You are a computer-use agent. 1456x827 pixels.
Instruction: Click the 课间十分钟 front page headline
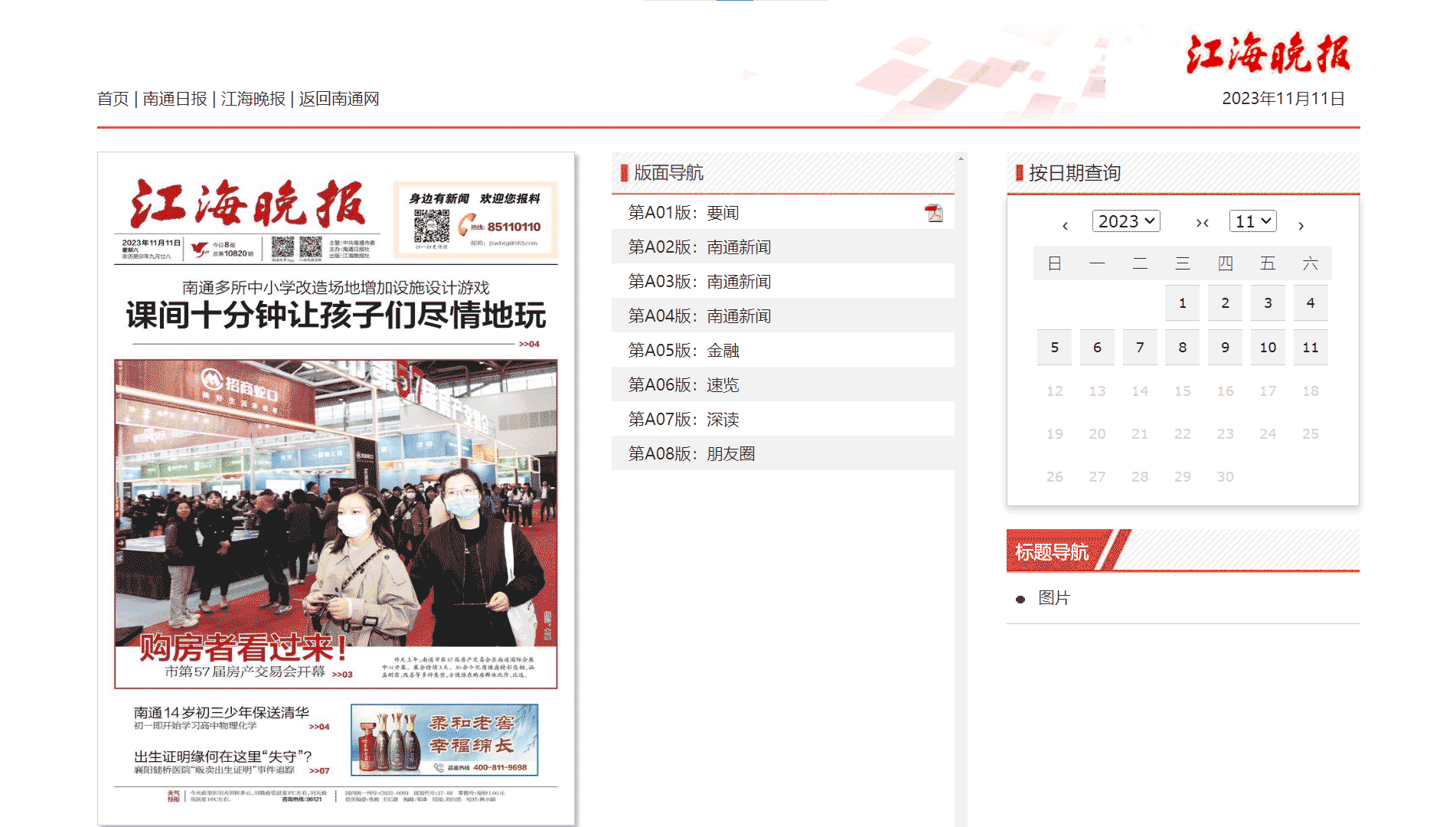click(x=335, y=315)
